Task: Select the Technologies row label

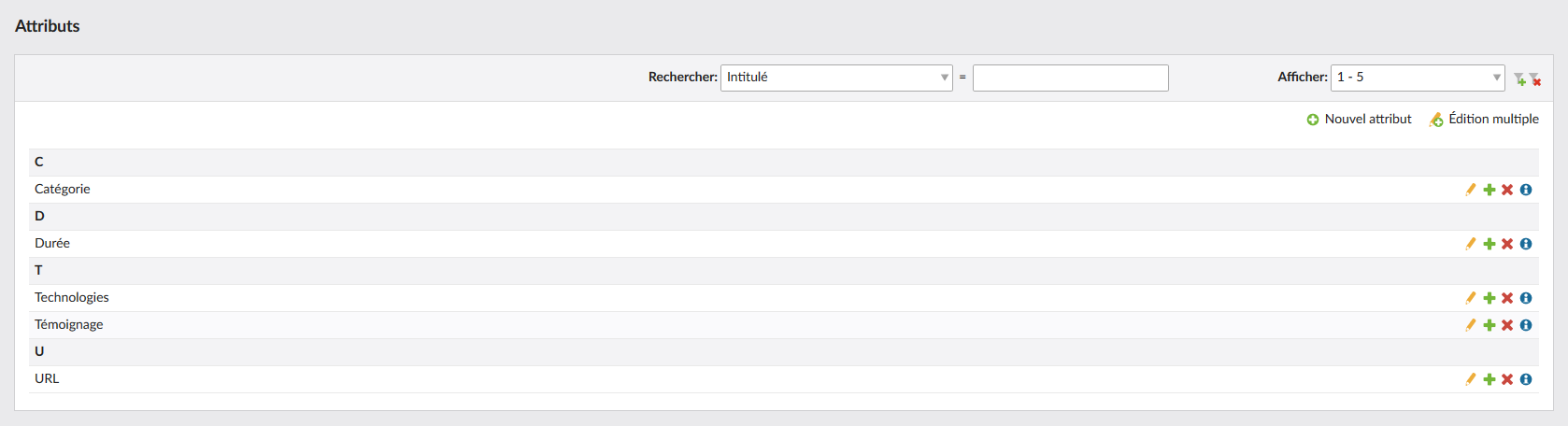Action: [x=72, y=297]
